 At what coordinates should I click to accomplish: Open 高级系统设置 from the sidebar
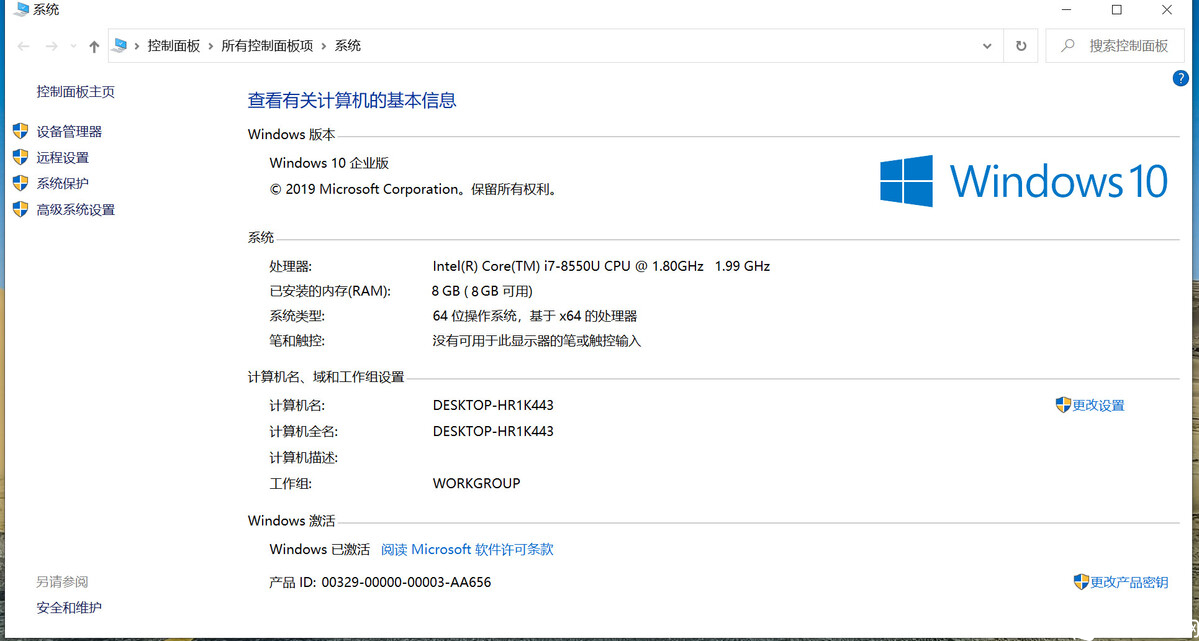click(76, 210)
